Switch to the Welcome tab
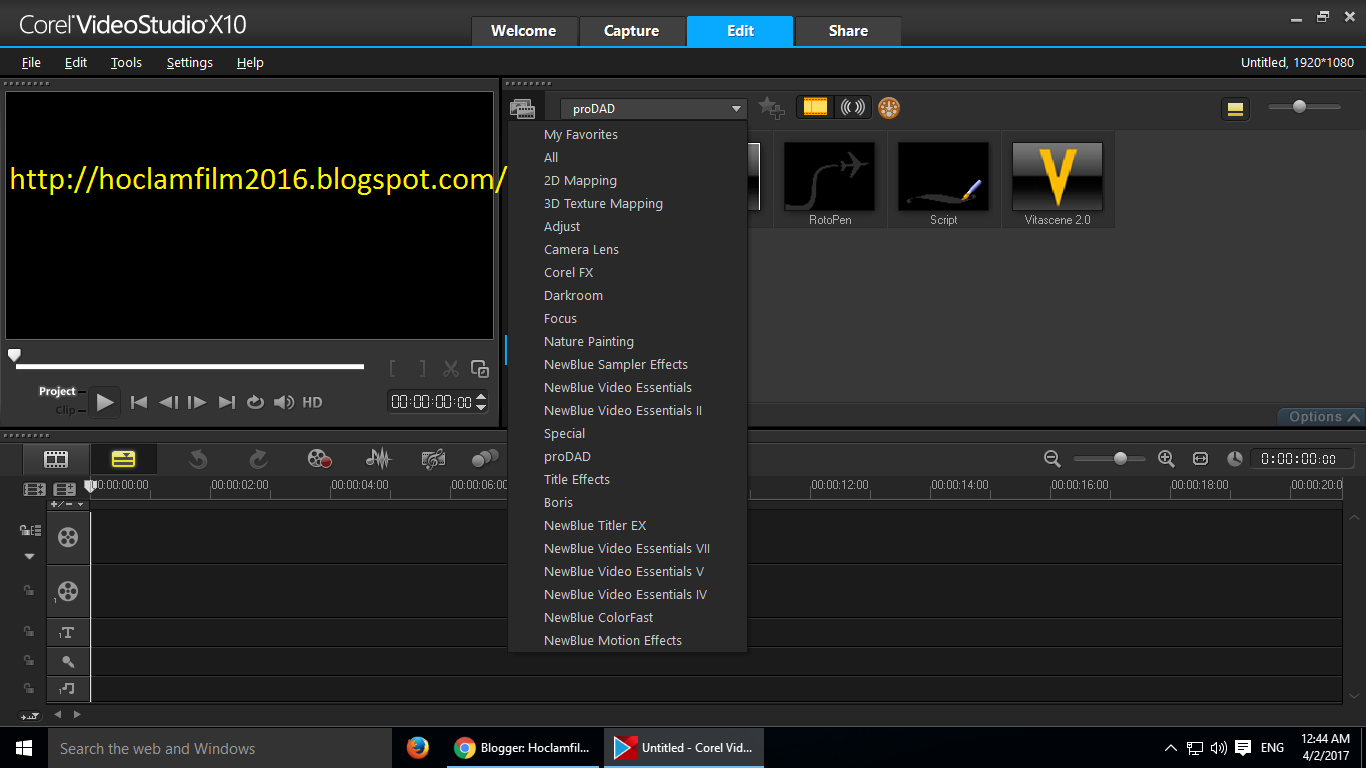1366x768 pixels. [524, 31]
